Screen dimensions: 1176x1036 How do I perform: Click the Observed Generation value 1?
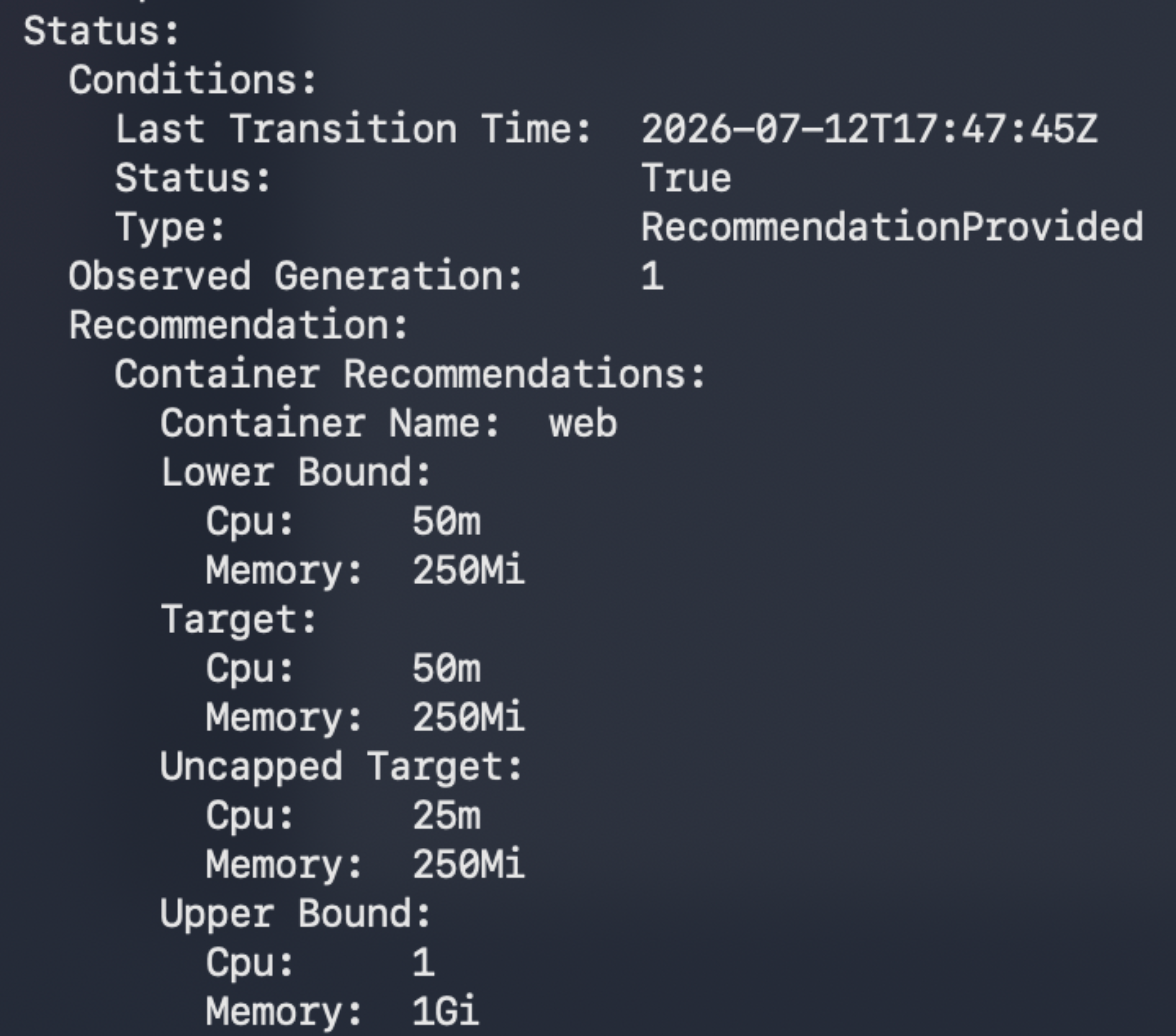(x=652, y=276)
